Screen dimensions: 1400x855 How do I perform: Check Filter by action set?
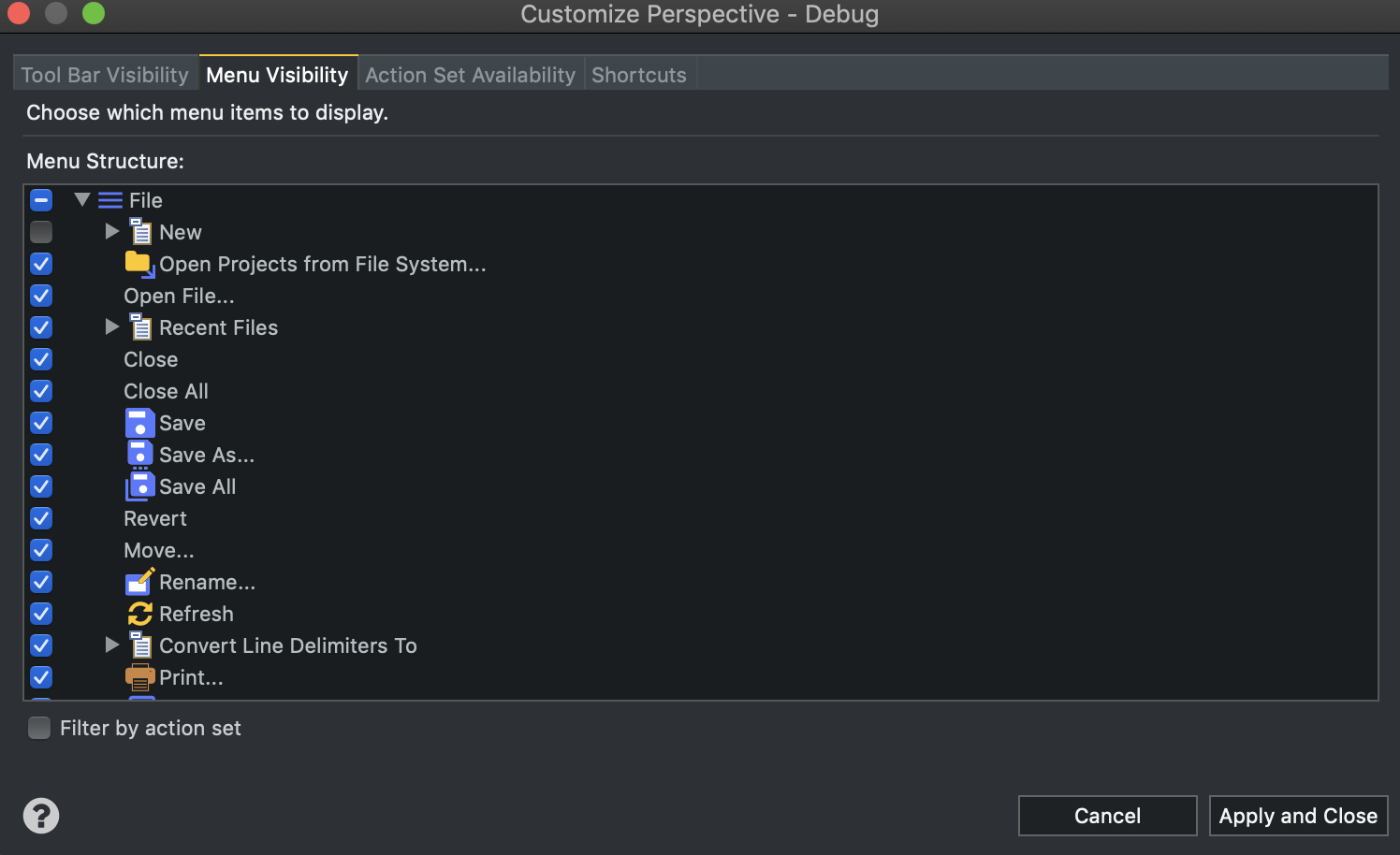pos(39,728)
